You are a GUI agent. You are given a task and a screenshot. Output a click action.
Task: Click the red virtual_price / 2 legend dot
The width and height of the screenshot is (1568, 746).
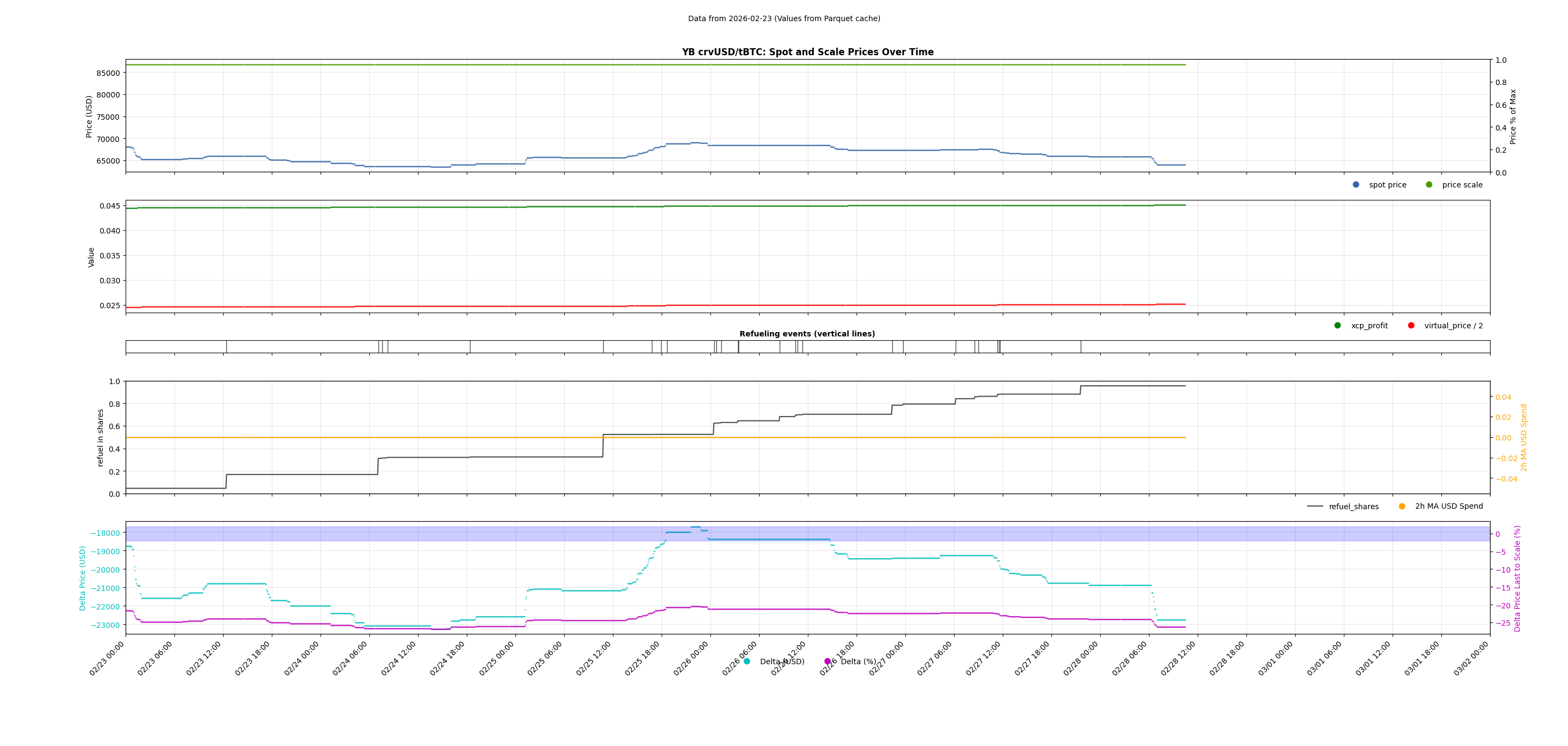point(1411,325)
